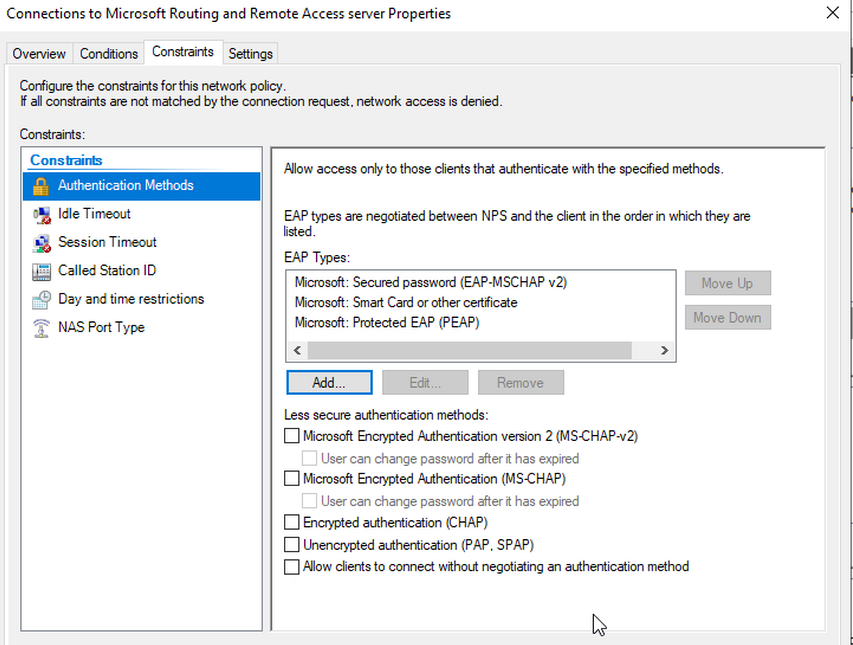Screen dimensions: 853x645
Task: Select Microsoft: Secured password (EAP-MSCHAP v2)
Action: (431, 282)
